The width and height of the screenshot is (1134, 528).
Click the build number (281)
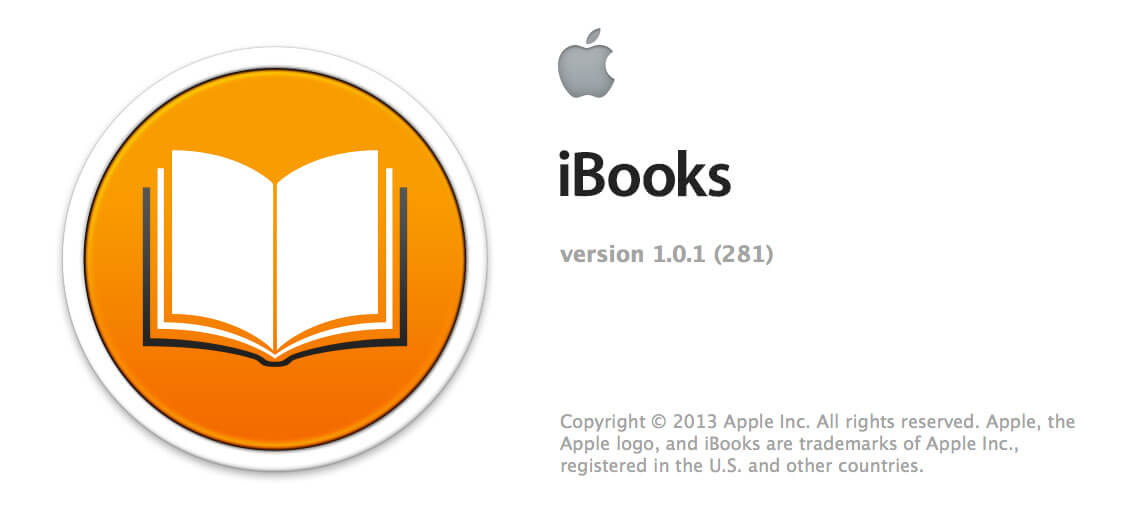click(x=743, y=255)
